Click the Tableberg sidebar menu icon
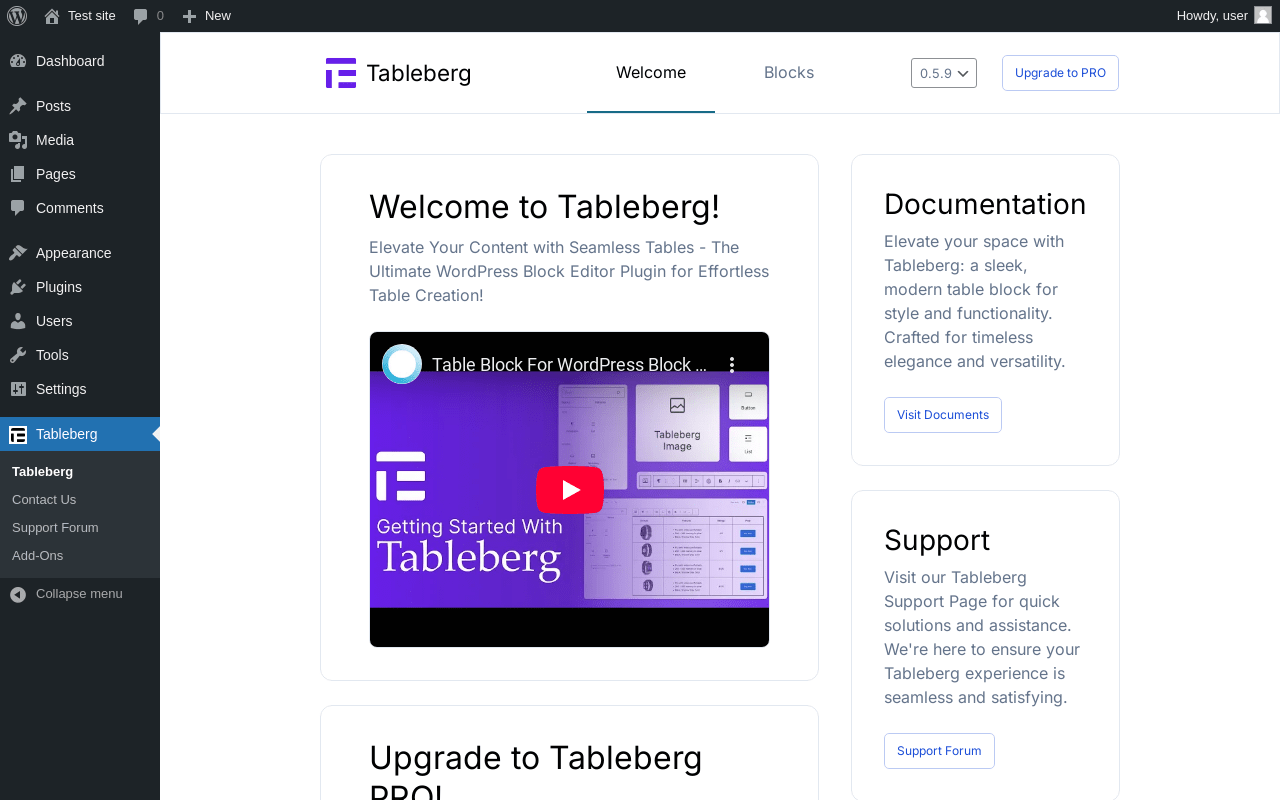Image resolution: width=1280 pixels, height=800 pixels. click(x=18, y=434)
